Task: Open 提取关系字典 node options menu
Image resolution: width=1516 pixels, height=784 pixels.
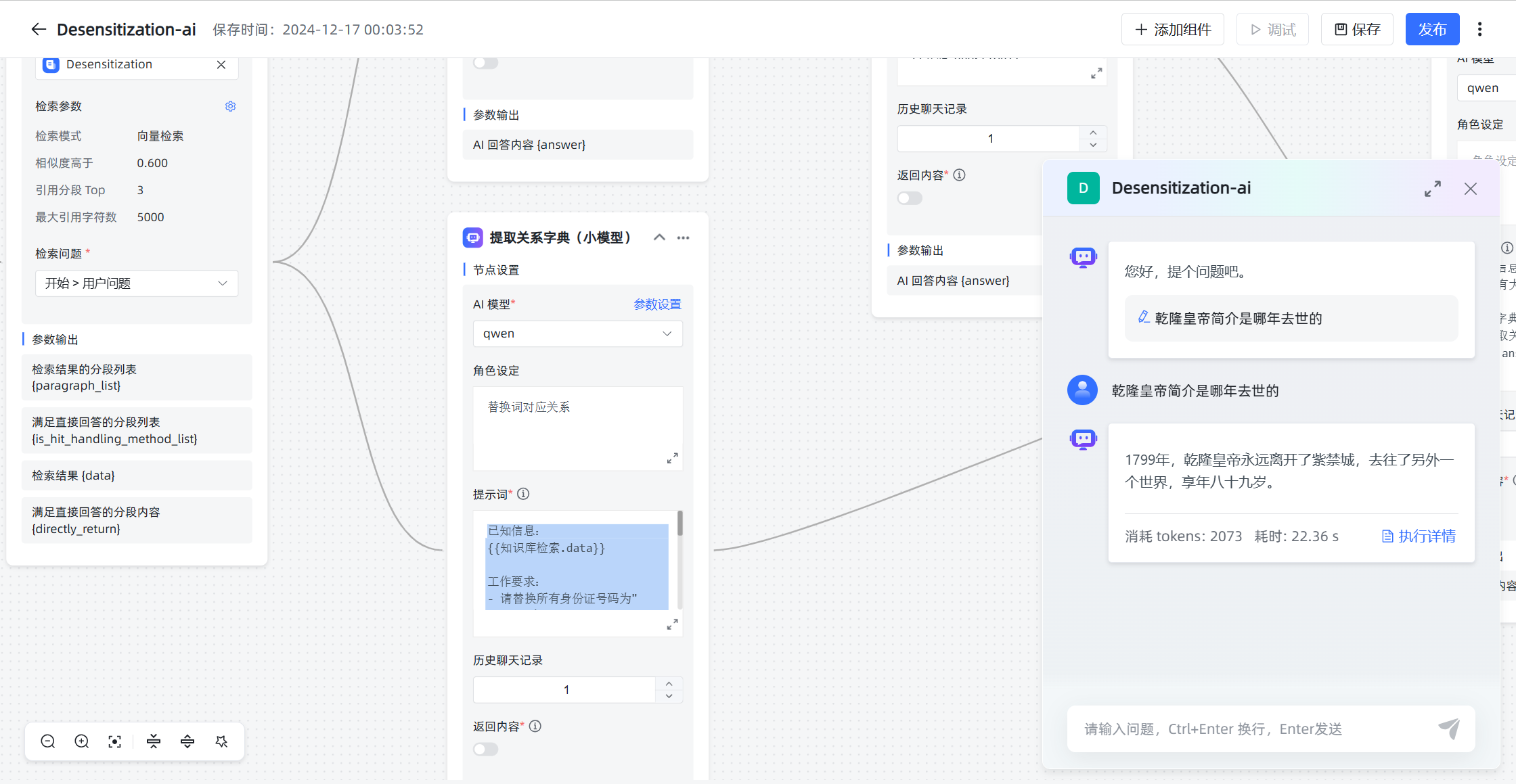Action: [x=683, y=237]
